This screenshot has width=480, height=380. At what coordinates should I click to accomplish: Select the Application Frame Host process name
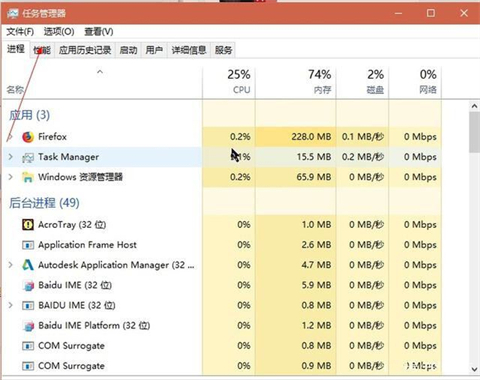(87, 245)
